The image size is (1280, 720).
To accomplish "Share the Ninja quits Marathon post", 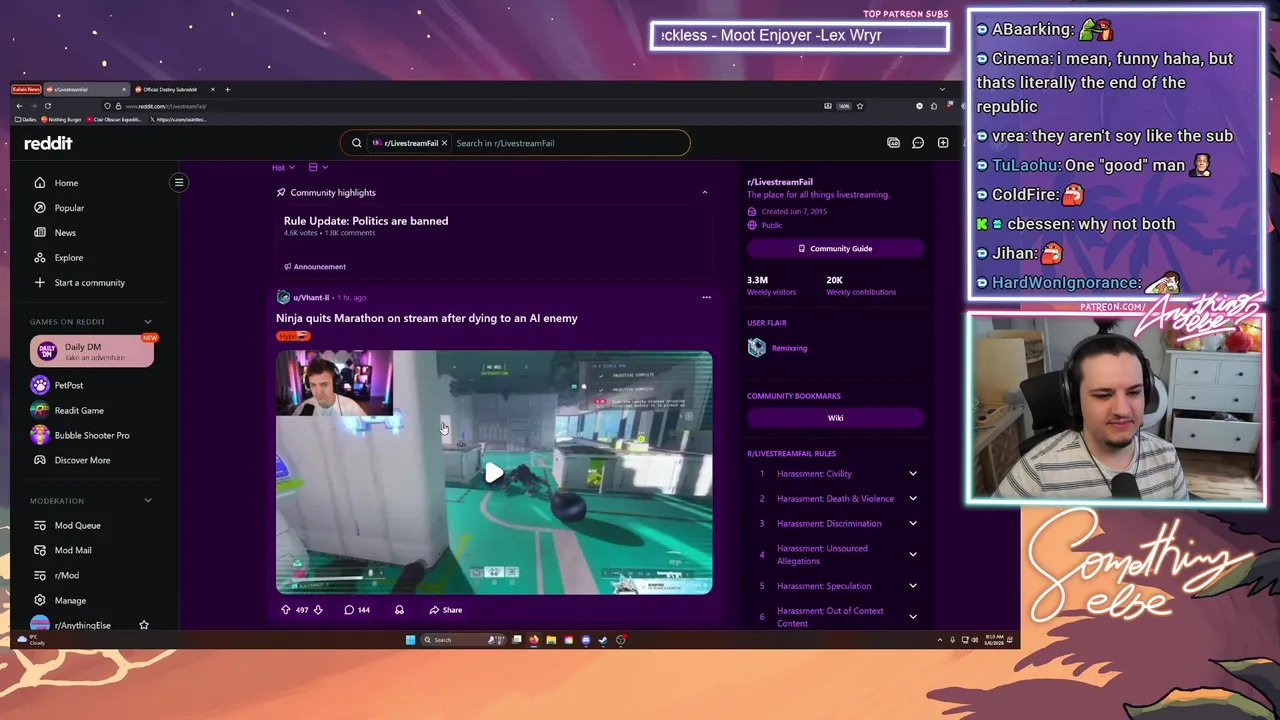I will (x=446, y=610).
